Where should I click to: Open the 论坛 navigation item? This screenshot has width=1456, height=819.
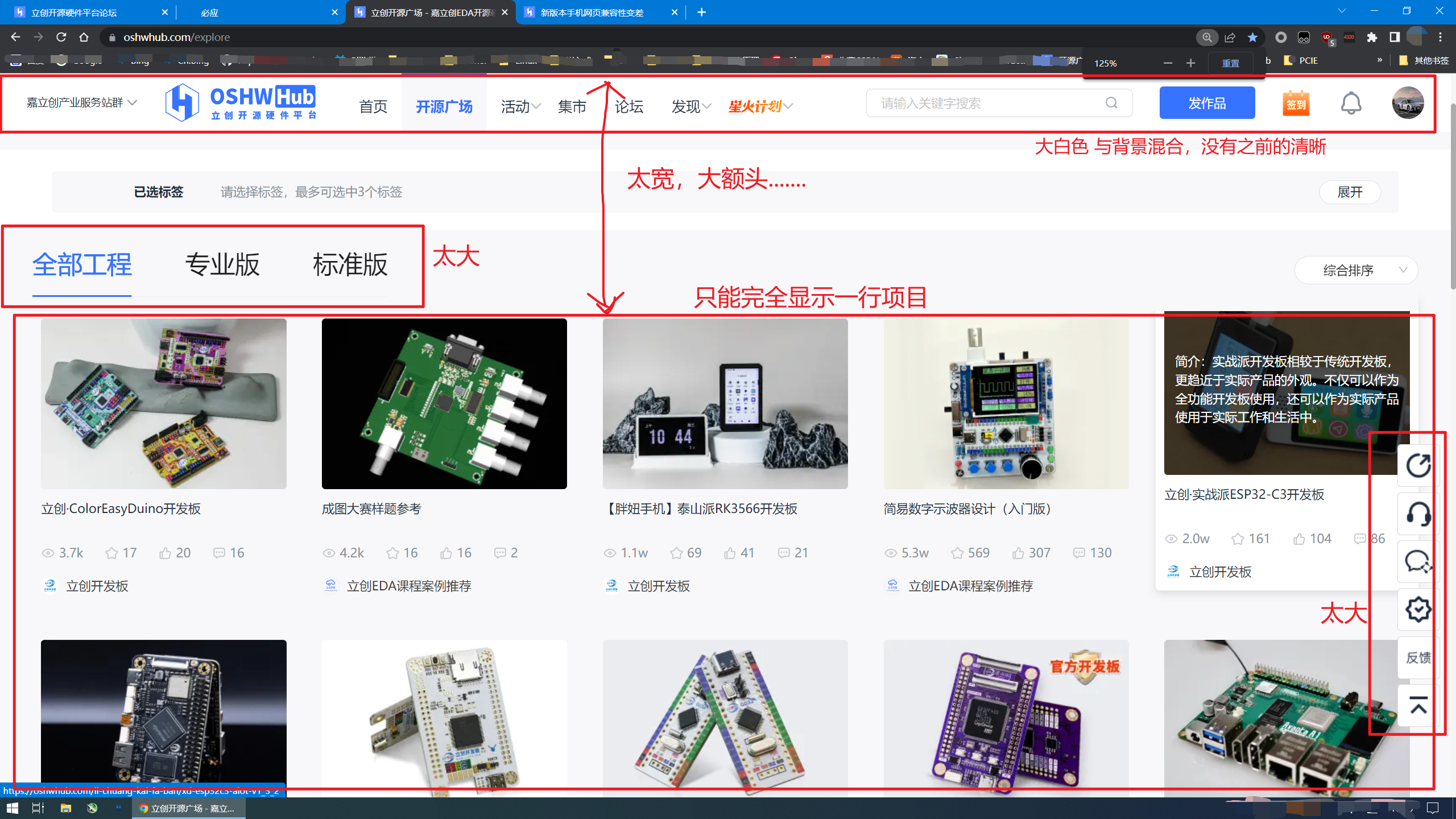click(x=628, y=106)
